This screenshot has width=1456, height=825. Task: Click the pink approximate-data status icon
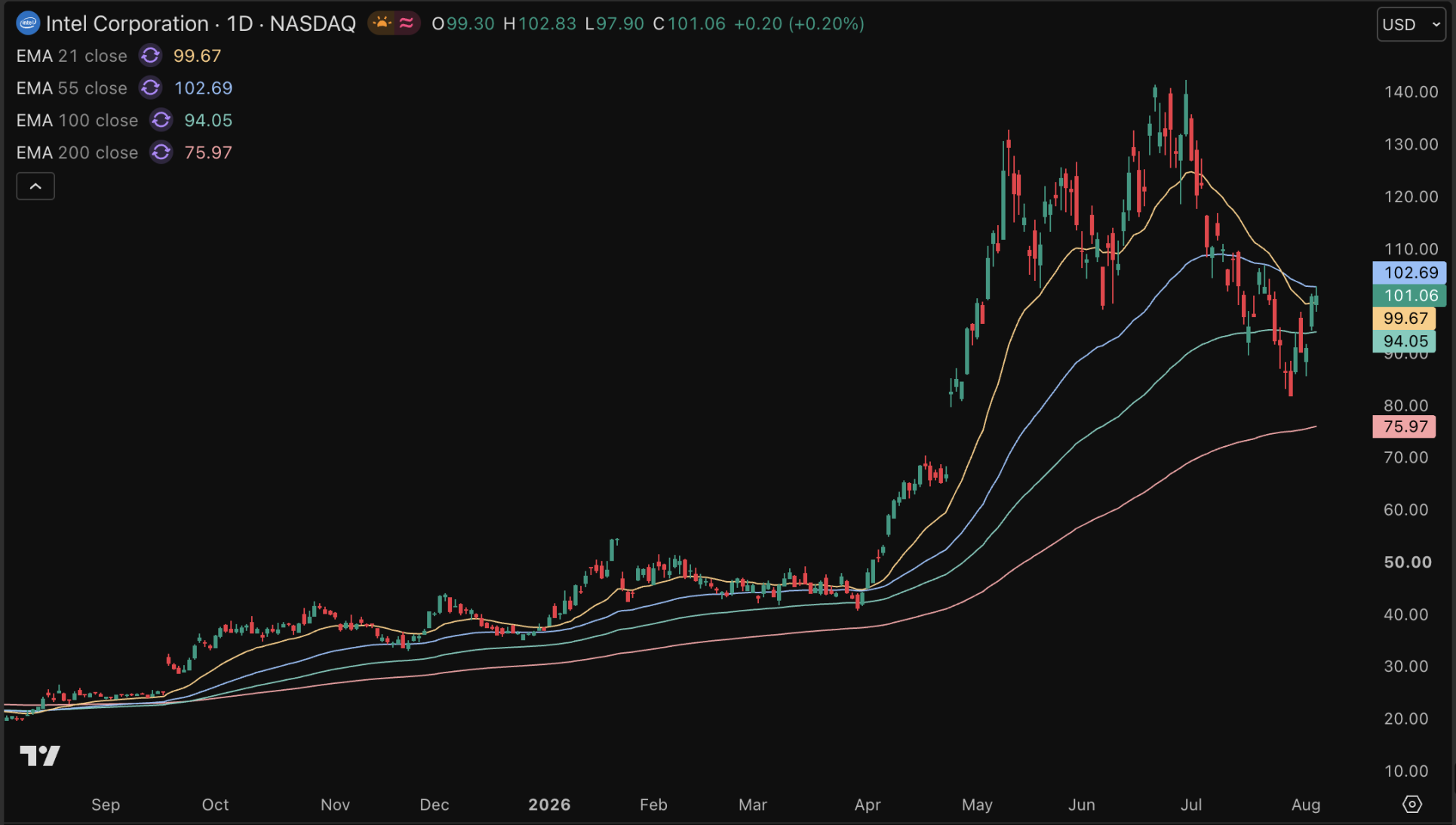click(x=407, y=23)
